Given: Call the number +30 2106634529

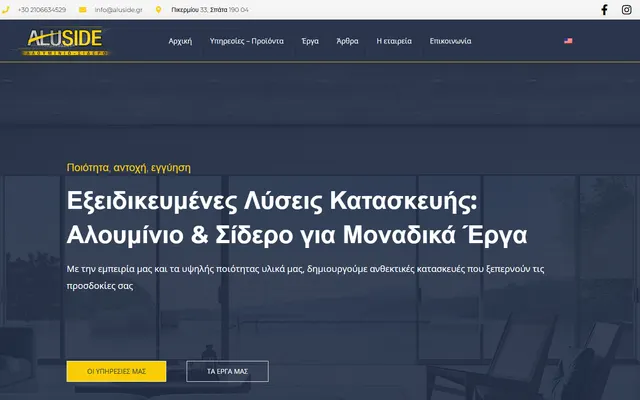Looking at the screenshot, I should point(42,10).
